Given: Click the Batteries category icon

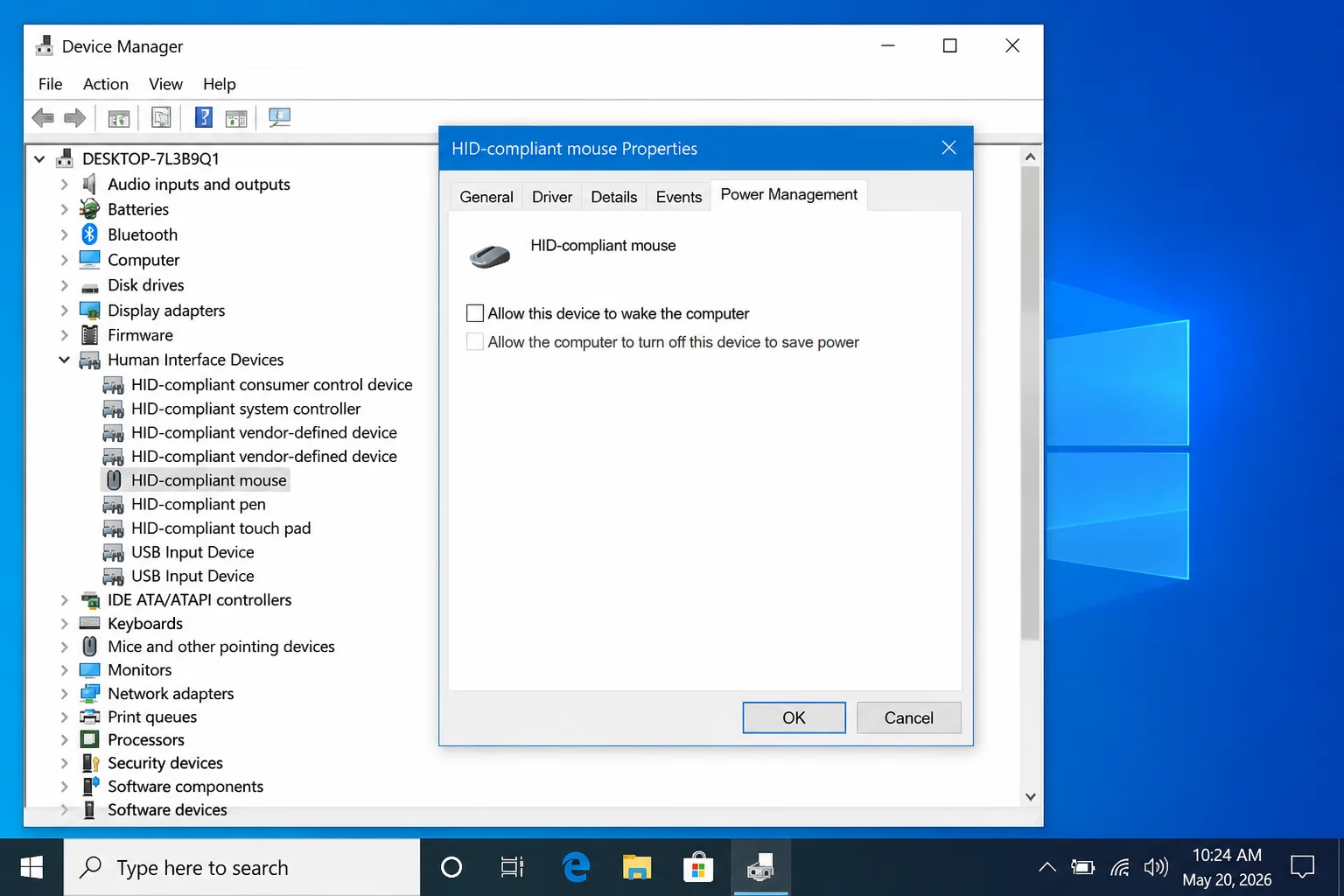Looking at the screenshot, I should point(89,209).
